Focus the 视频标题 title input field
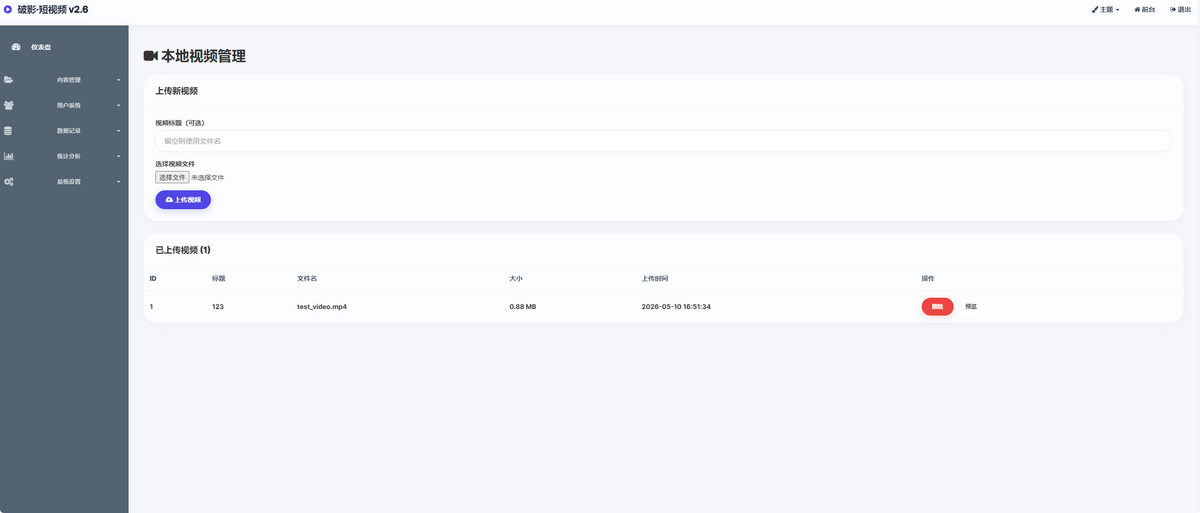The width and height of the screenshot is (1200, 513). point(663,141)
